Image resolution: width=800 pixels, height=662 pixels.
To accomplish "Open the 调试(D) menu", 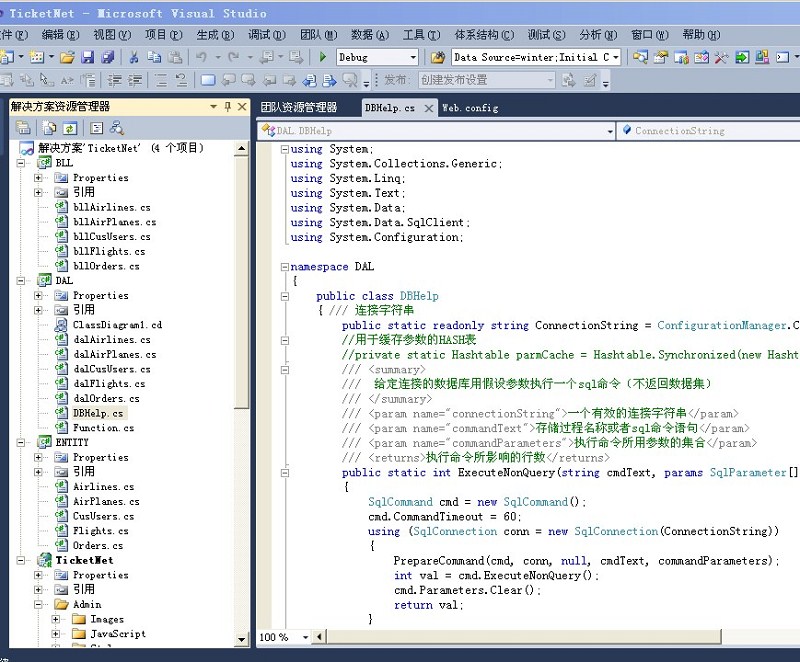I will [267, 35].
